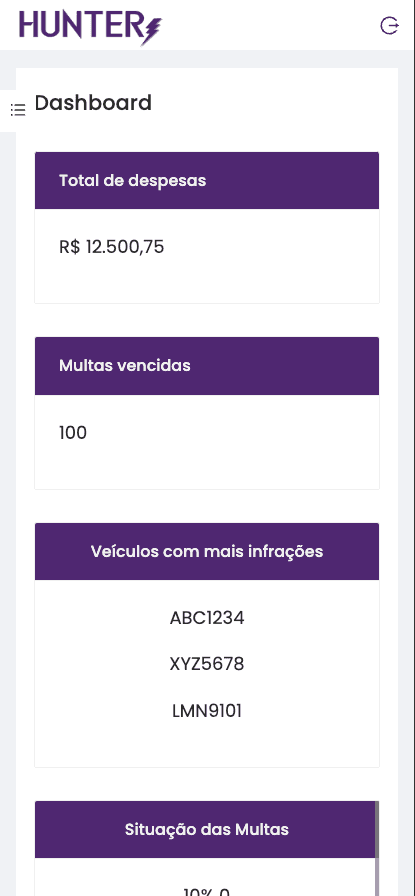Click the Total de despesas card header
415x896 pixels.
tap(207, 181)
